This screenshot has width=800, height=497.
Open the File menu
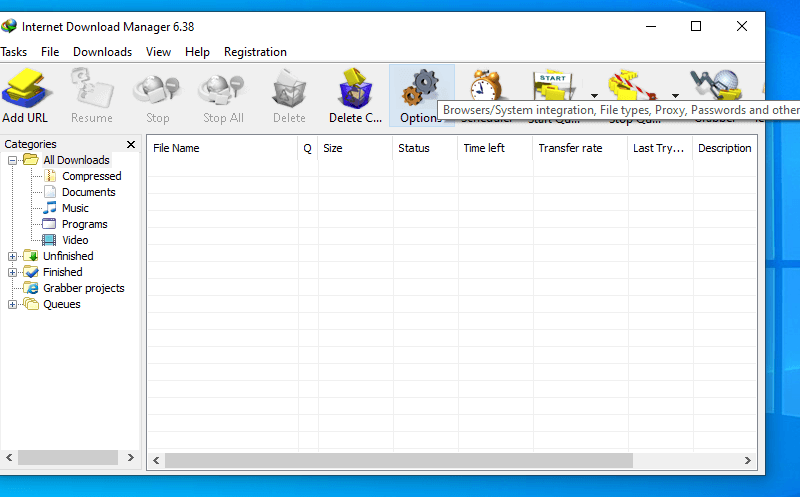click(50, 52)
